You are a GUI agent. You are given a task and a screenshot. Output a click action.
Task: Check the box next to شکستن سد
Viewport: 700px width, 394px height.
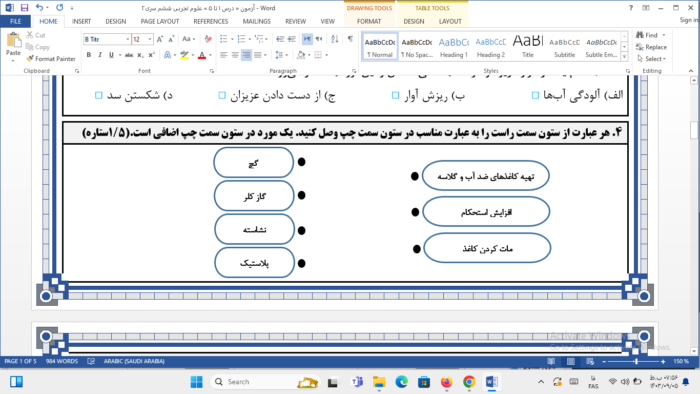click(x=99, y=95)
